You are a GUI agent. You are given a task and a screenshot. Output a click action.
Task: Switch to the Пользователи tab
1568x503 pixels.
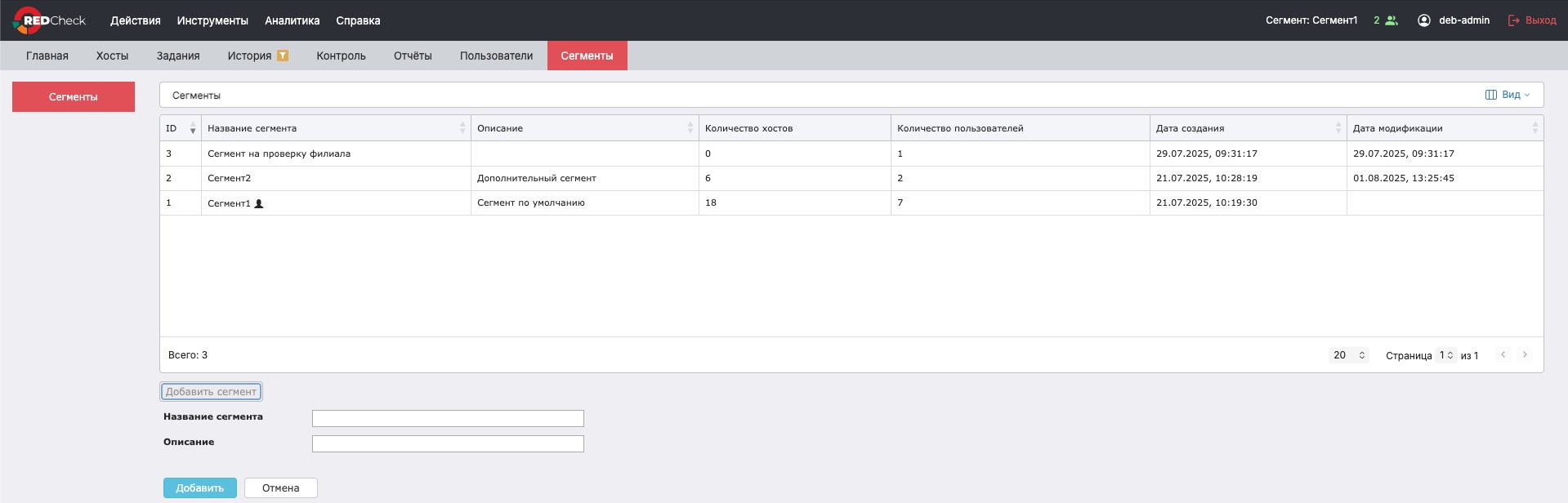(496, 56)
